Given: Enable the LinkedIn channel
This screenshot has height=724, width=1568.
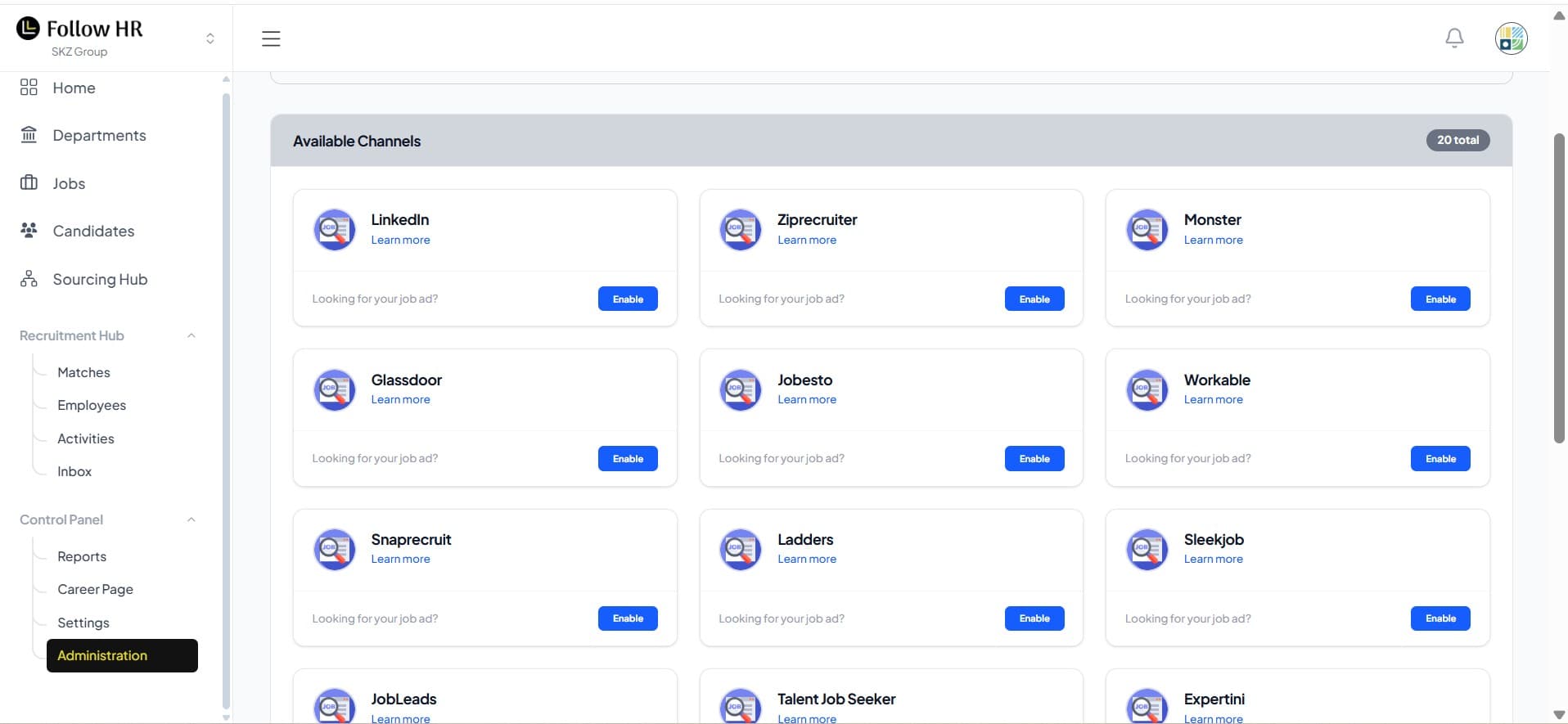Looking at the screenshot, I should point(628,299).
